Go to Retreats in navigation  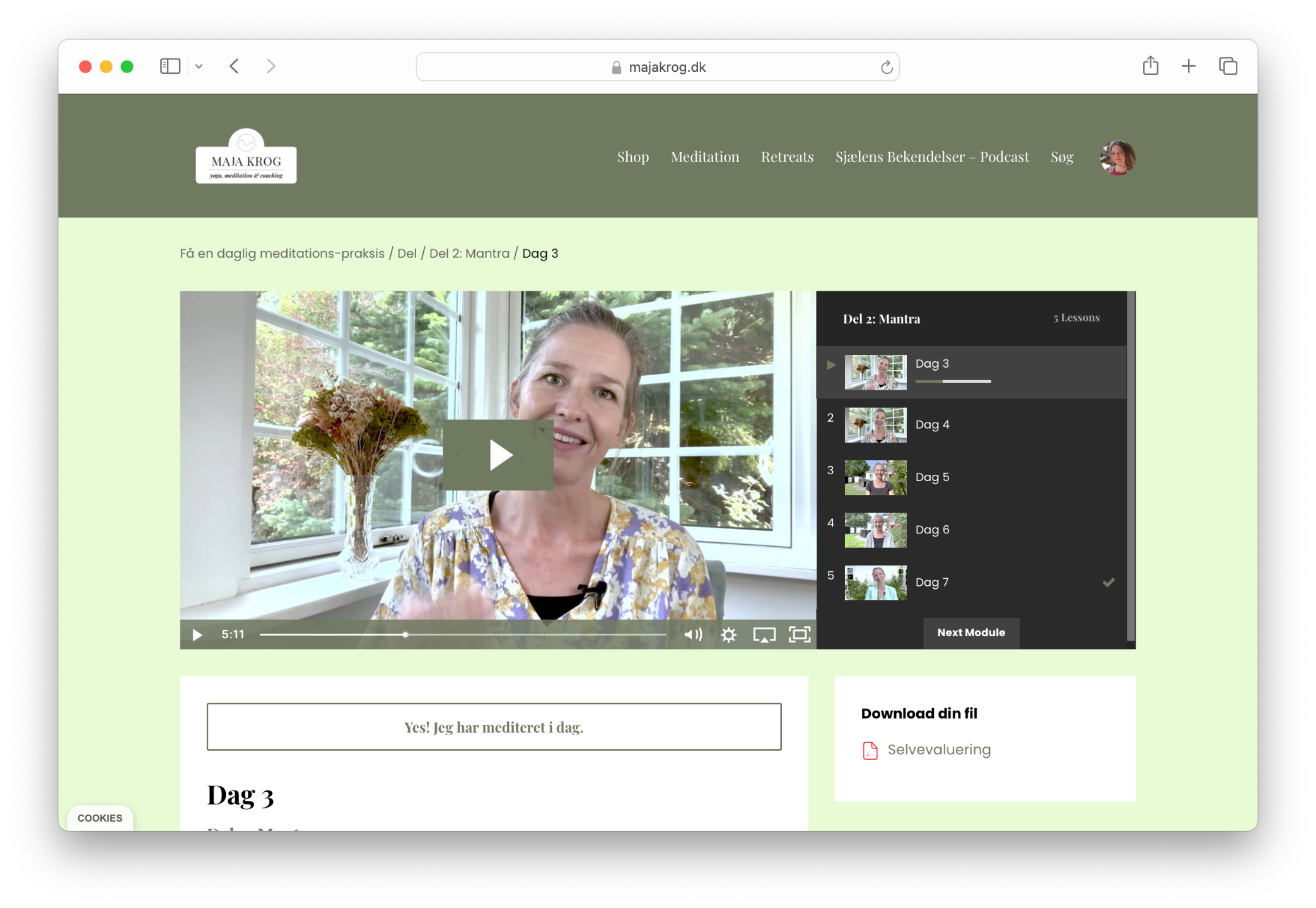(787, 157)
